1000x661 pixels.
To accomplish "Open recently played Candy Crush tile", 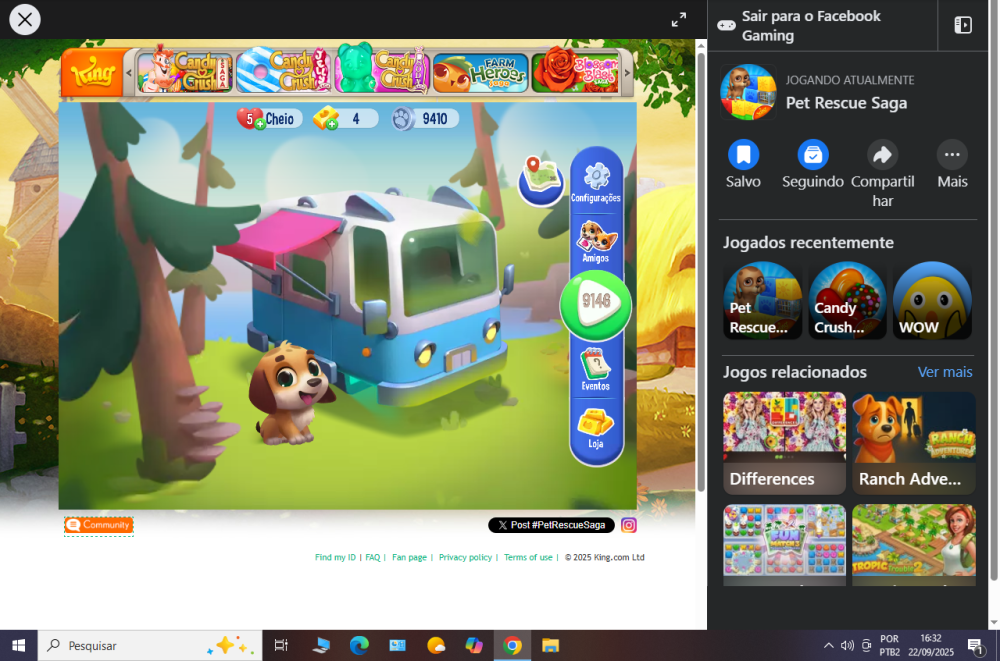I will click(x=848, y=300).
